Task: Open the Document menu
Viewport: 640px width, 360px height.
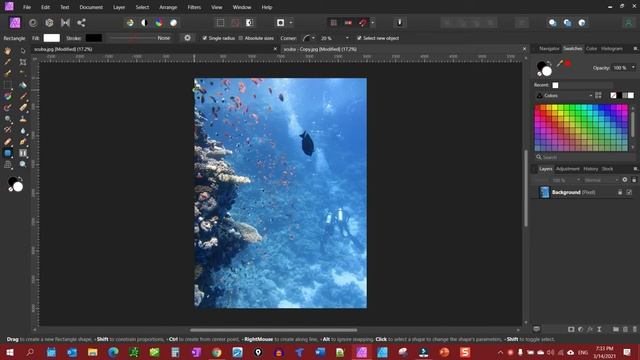Action: click(x=91, y=7)
